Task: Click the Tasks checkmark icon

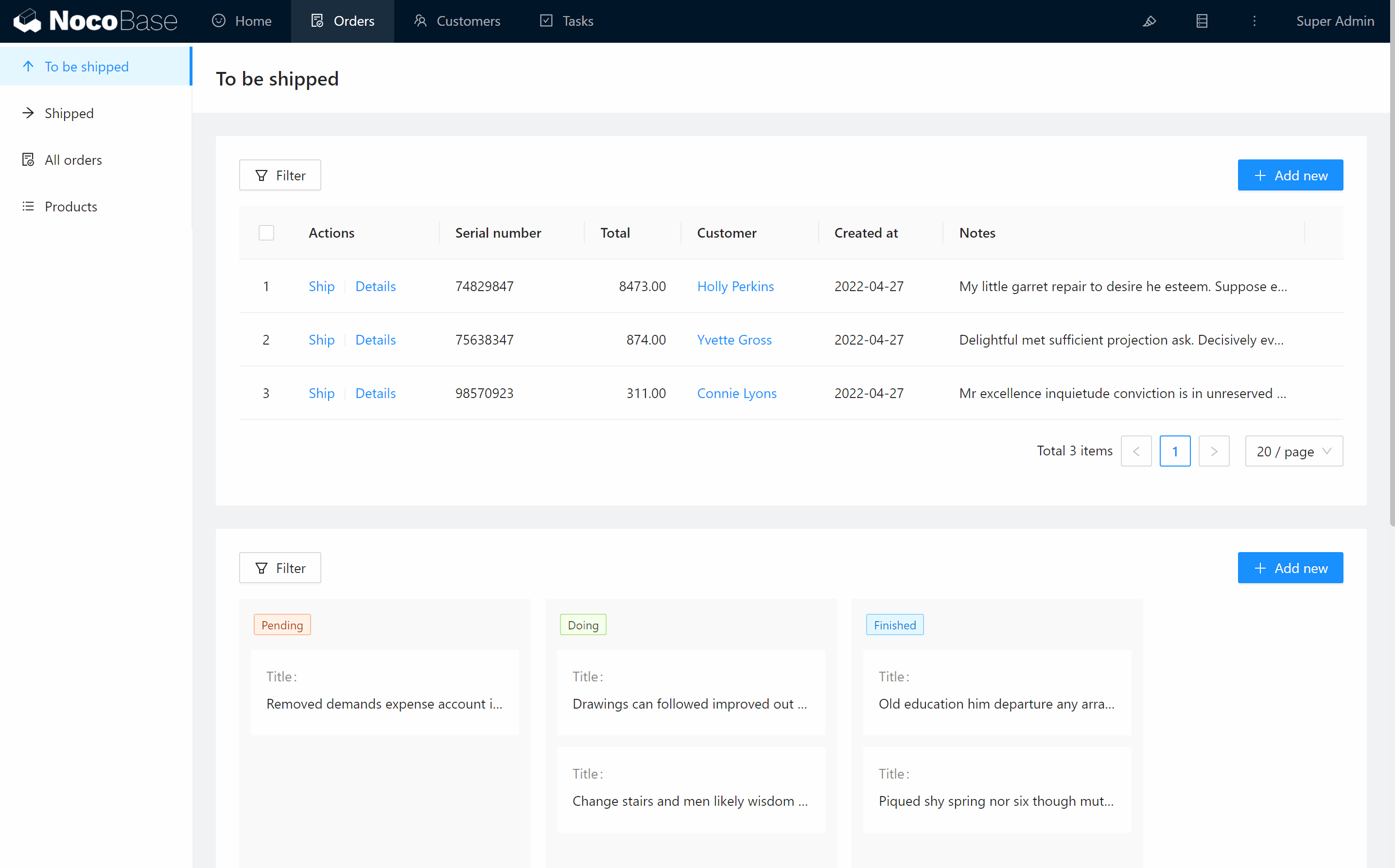Action: [x=546, y=21]
